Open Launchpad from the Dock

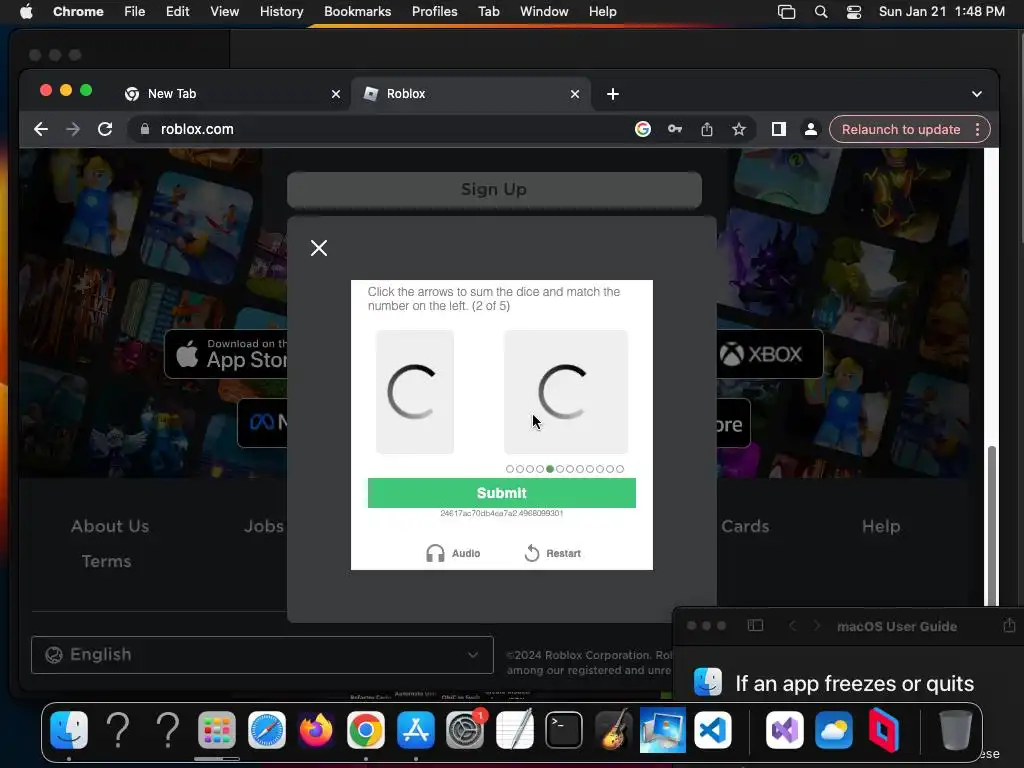coord(217,730)
